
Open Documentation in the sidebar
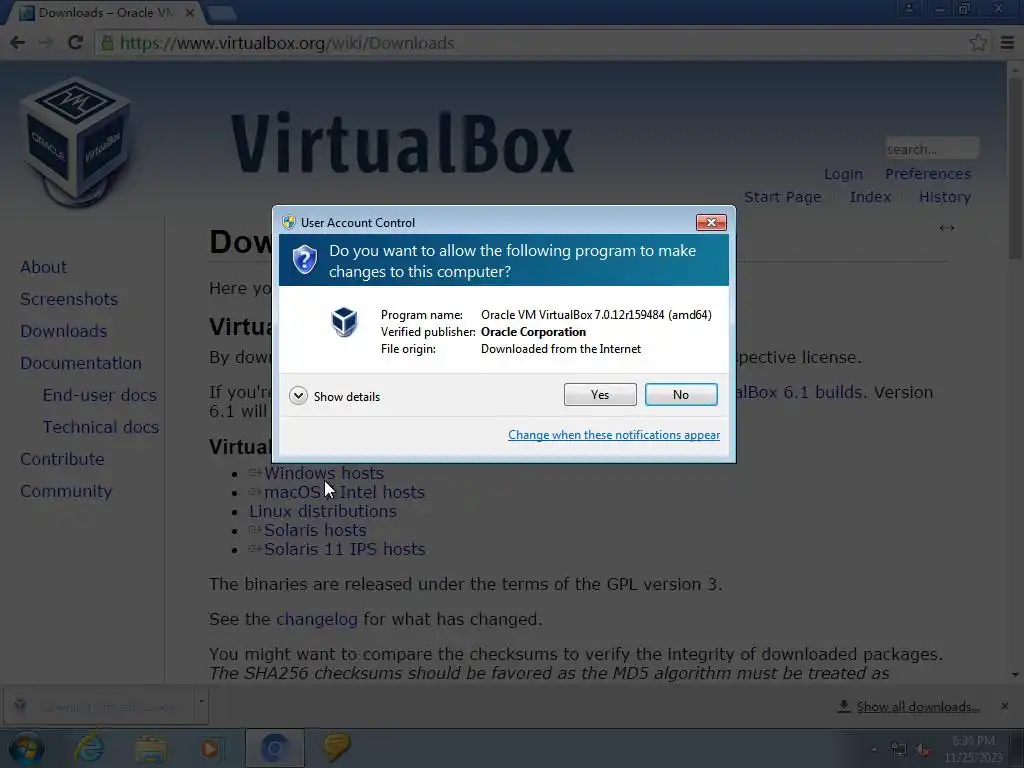[x=81, y=363]
